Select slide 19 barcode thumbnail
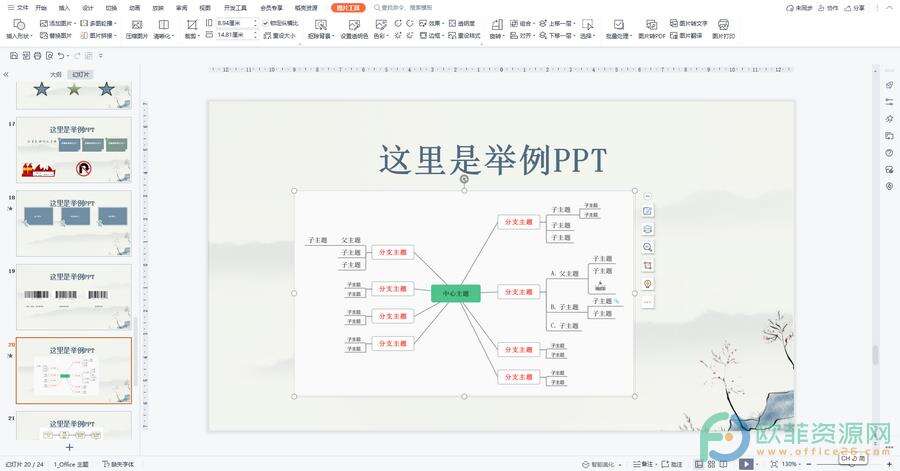The width and height of the screenshot is (900, 471). click(x=73, y=297)
